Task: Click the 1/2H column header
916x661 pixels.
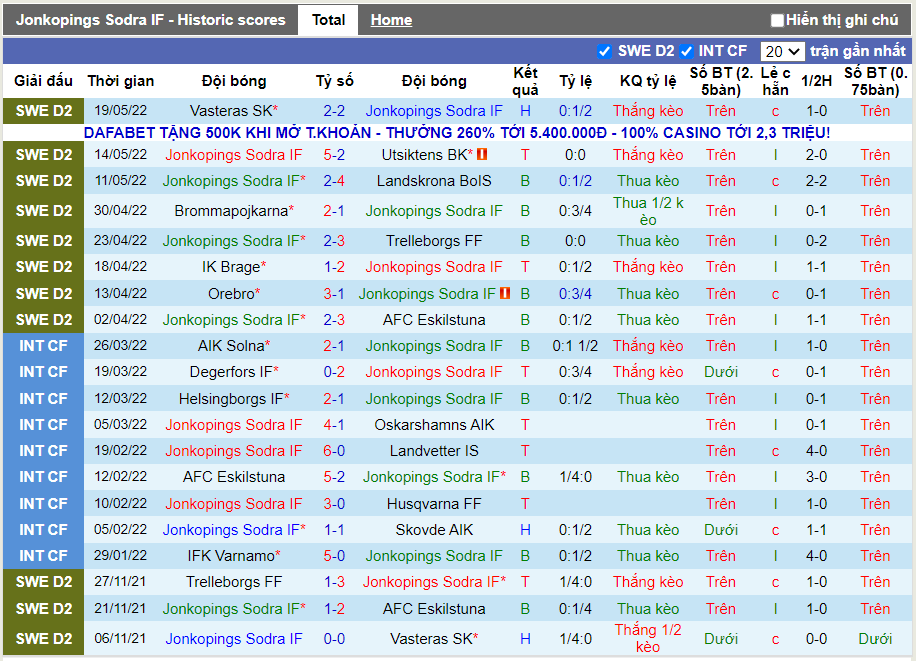Action: pos(816,81)
